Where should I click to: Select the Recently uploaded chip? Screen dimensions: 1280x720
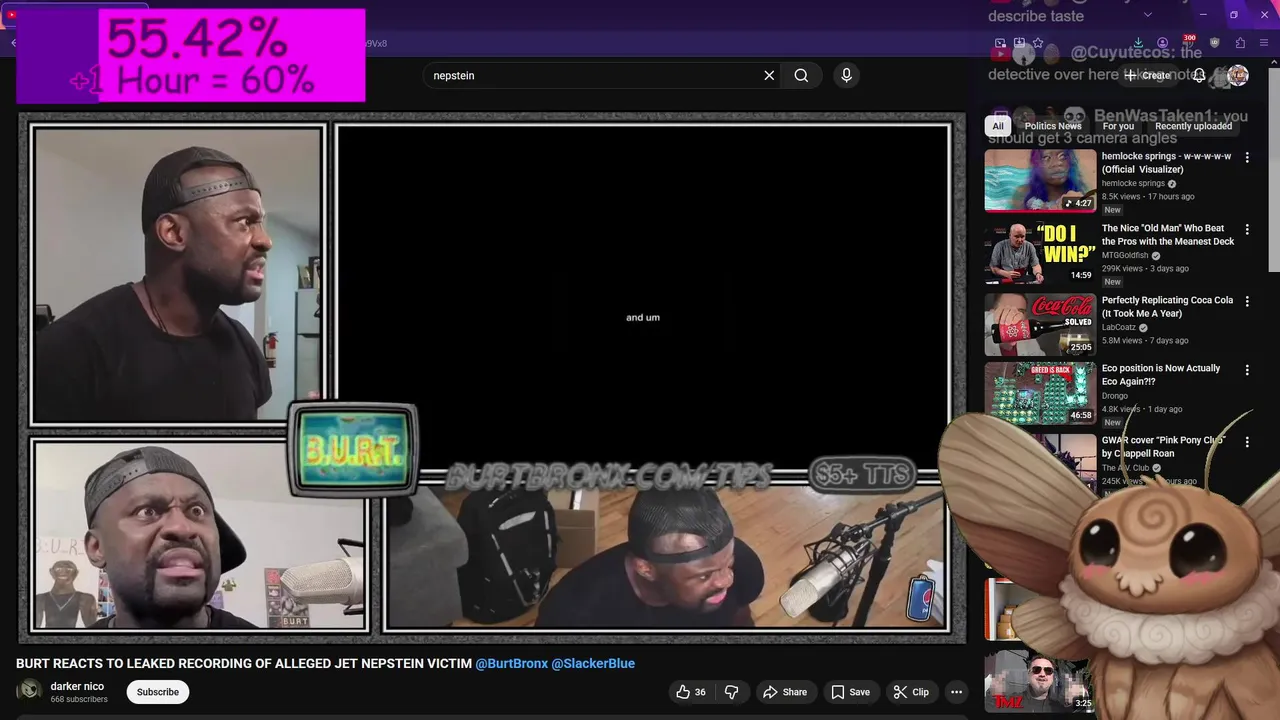click(1193, 126)
